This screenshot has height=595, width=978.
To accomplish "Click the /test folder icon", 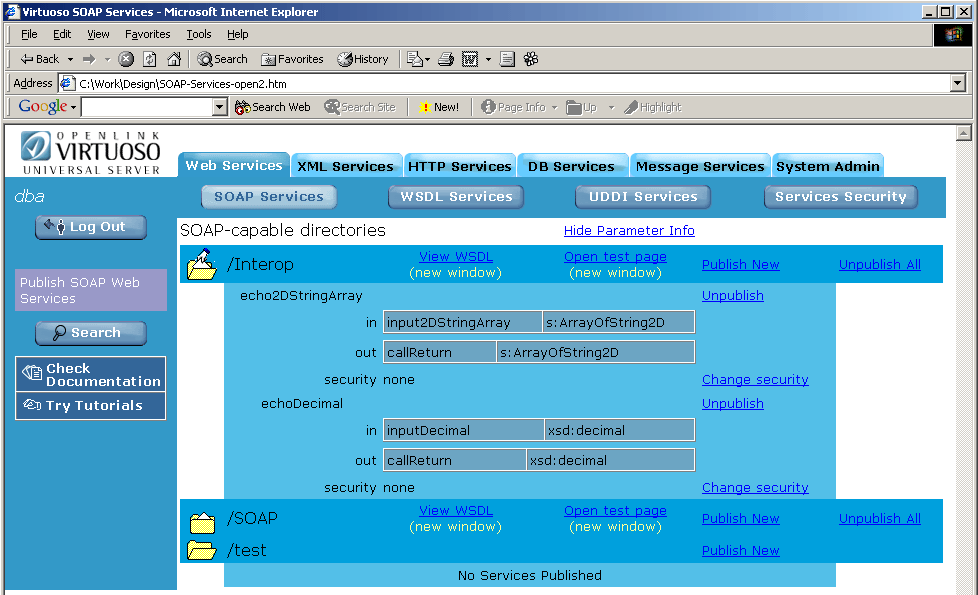I will tap(201, 550).
